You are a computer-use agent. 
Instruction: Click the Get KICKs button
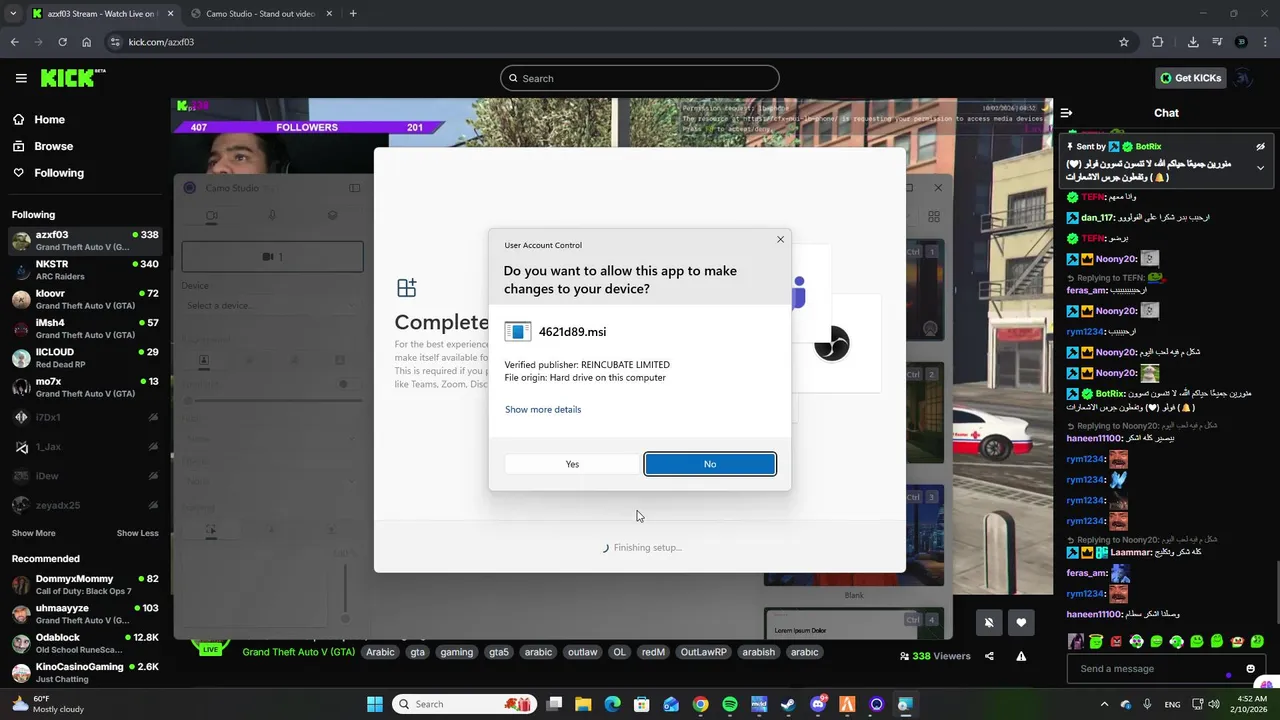pyautogui.click(x=1190, y=78)
